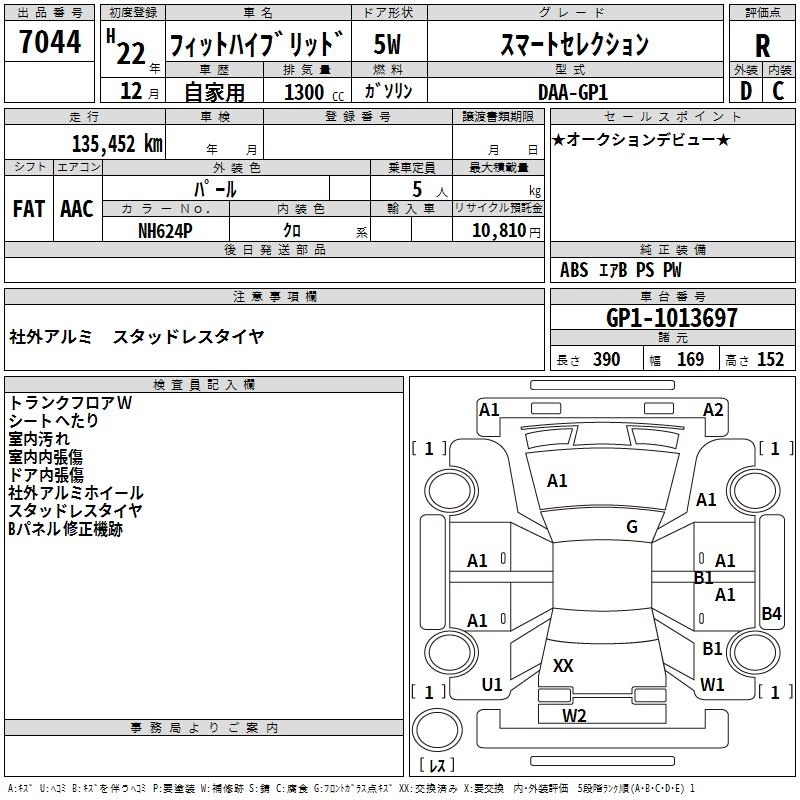Select the grade スマートセレクション

(x=574, y=44)
